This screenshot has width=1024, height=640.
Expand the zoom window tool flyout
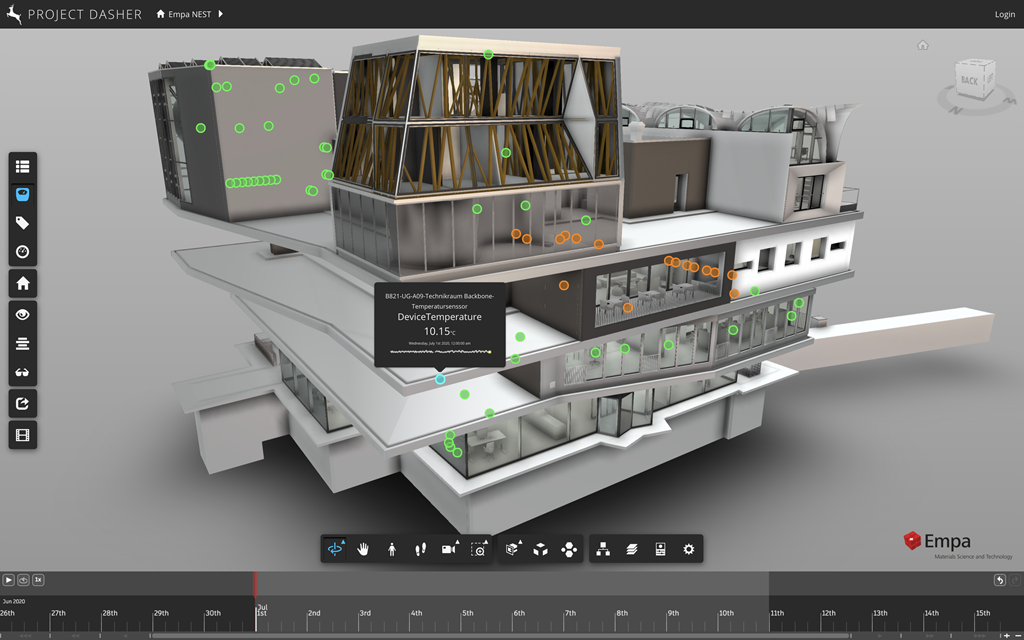coord(480,549)
